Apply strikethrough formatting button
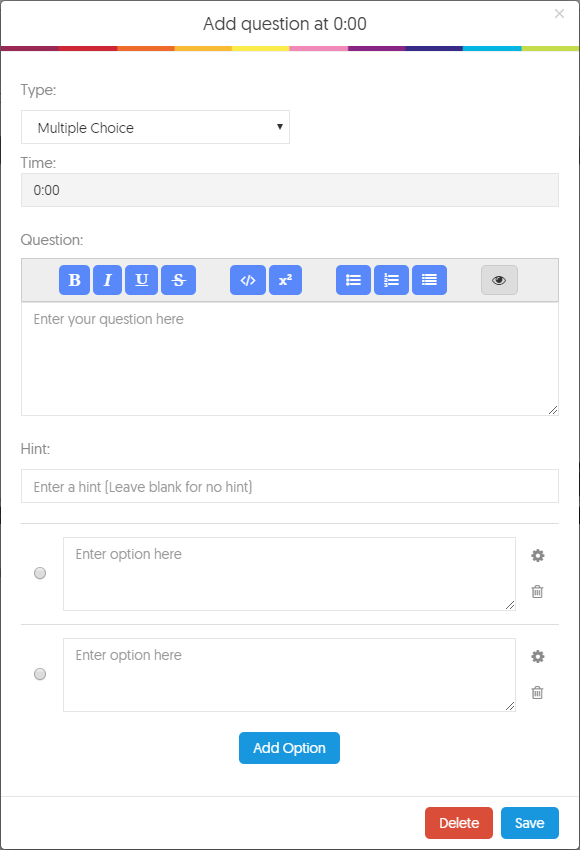The height and width of the screenshot is (850, 580). pyautogui.click(x=178, y=280)
